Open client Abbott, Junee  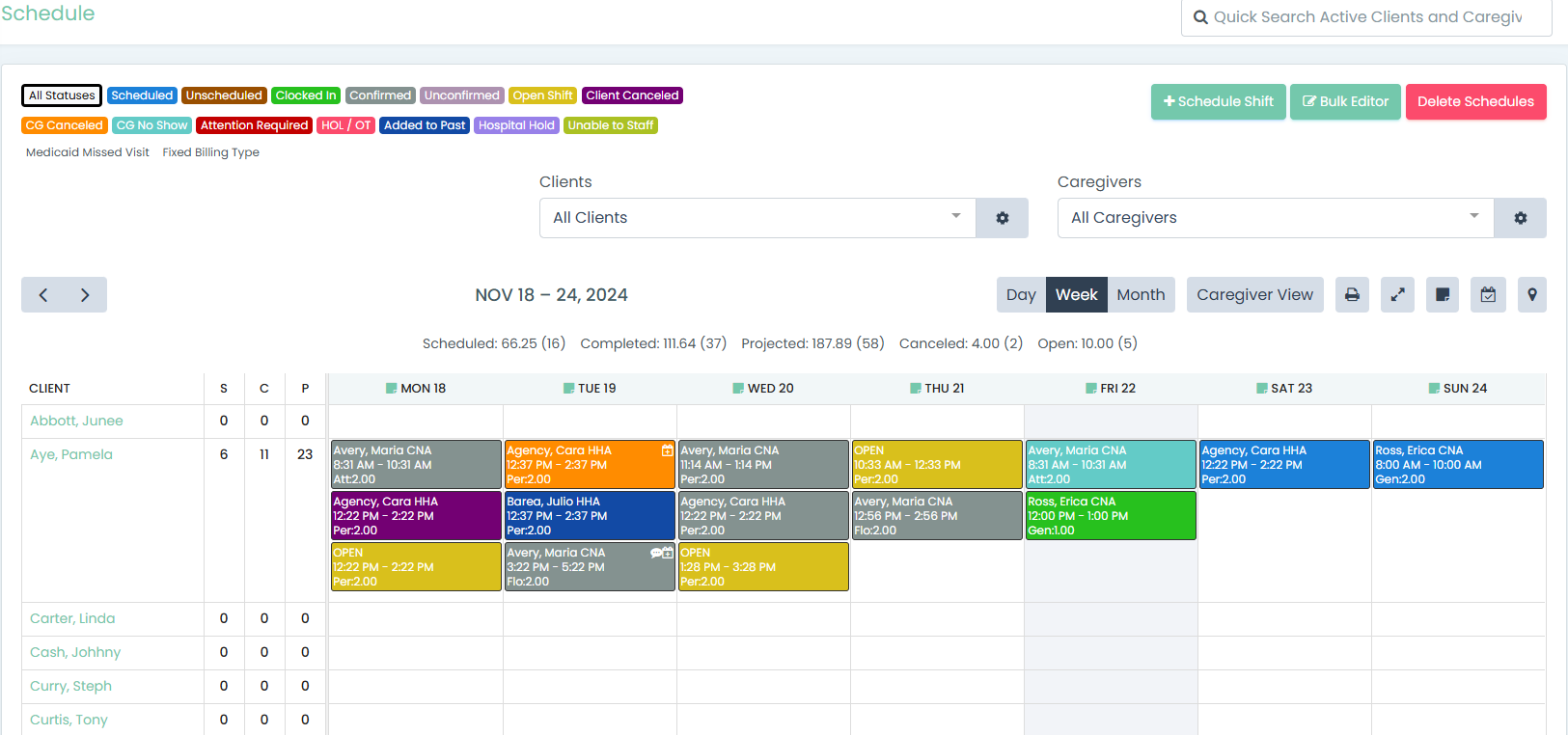pyautogui.click(x=76, y=421)
